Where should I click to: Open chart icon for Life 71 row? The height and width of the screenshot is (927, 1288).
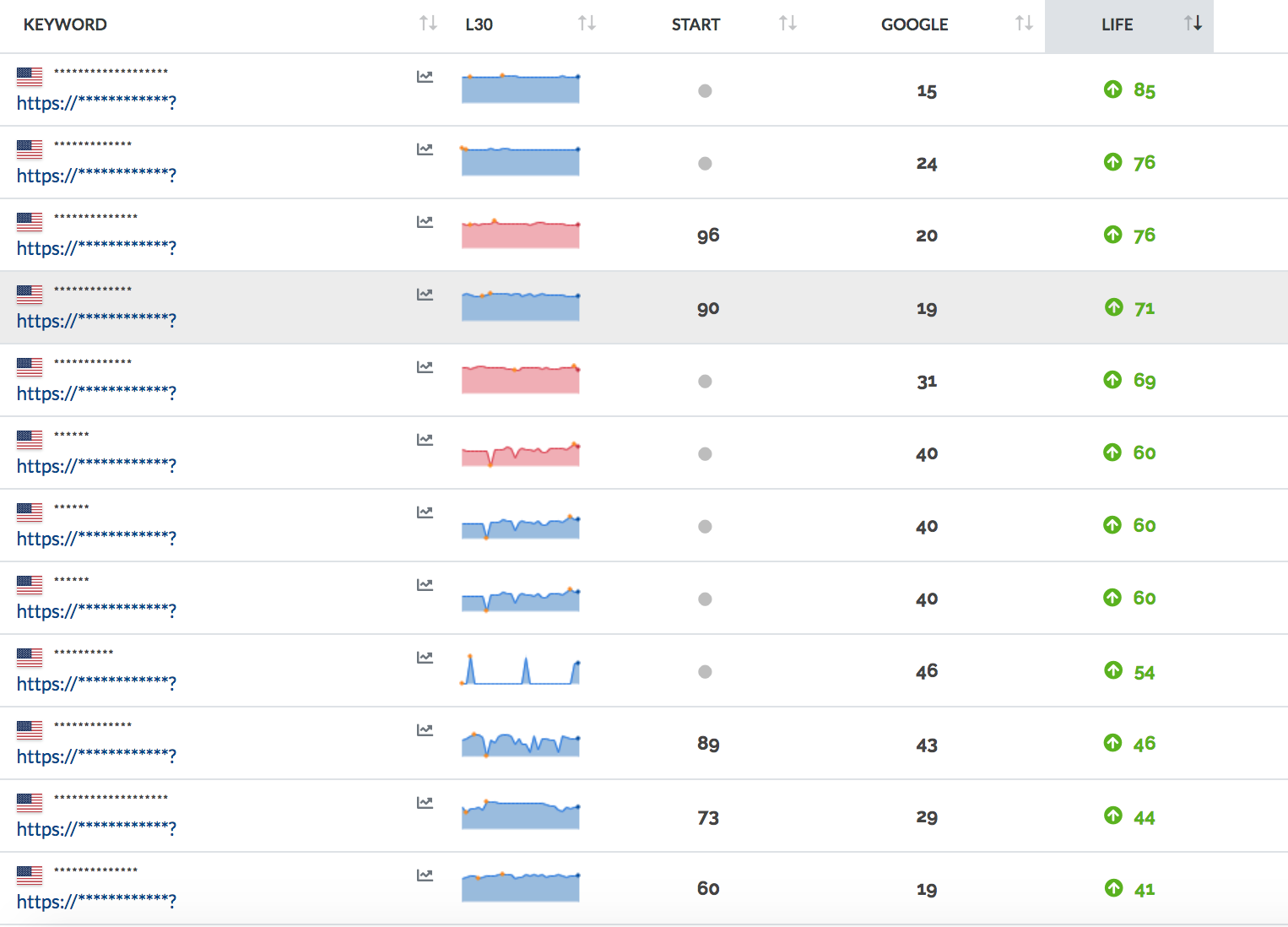click(425, 295)
